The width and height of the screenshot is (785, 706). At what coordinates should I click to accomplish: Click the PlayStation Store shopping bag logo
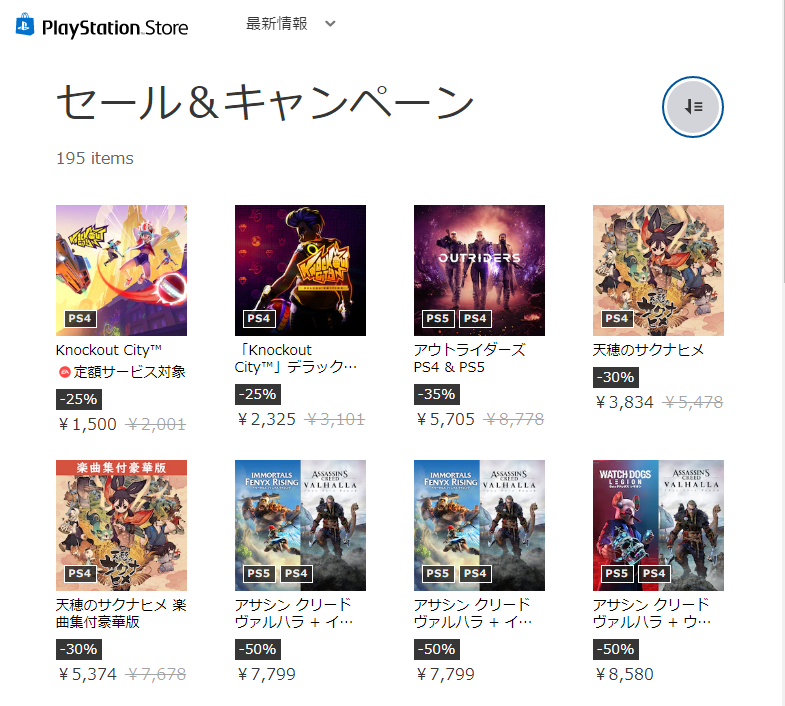pos(25,25)
